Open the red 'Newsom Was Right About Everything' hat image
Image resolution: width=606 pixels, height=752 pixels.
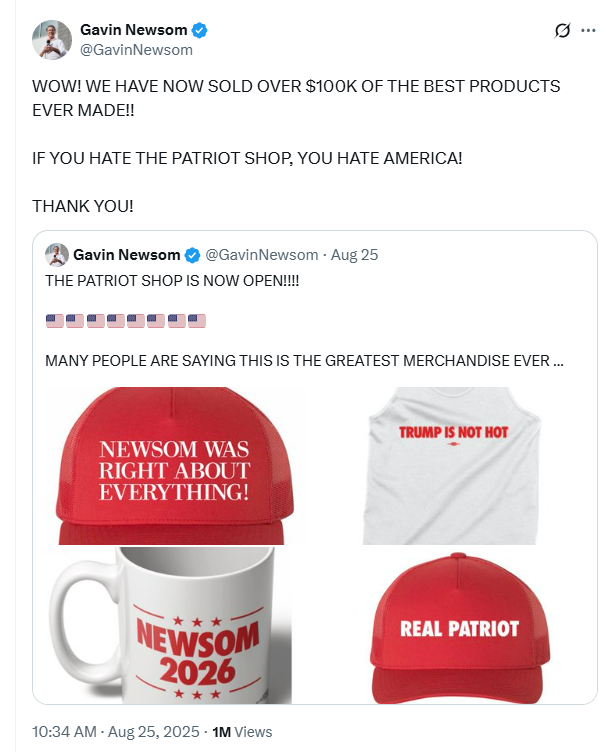[175, 465]
